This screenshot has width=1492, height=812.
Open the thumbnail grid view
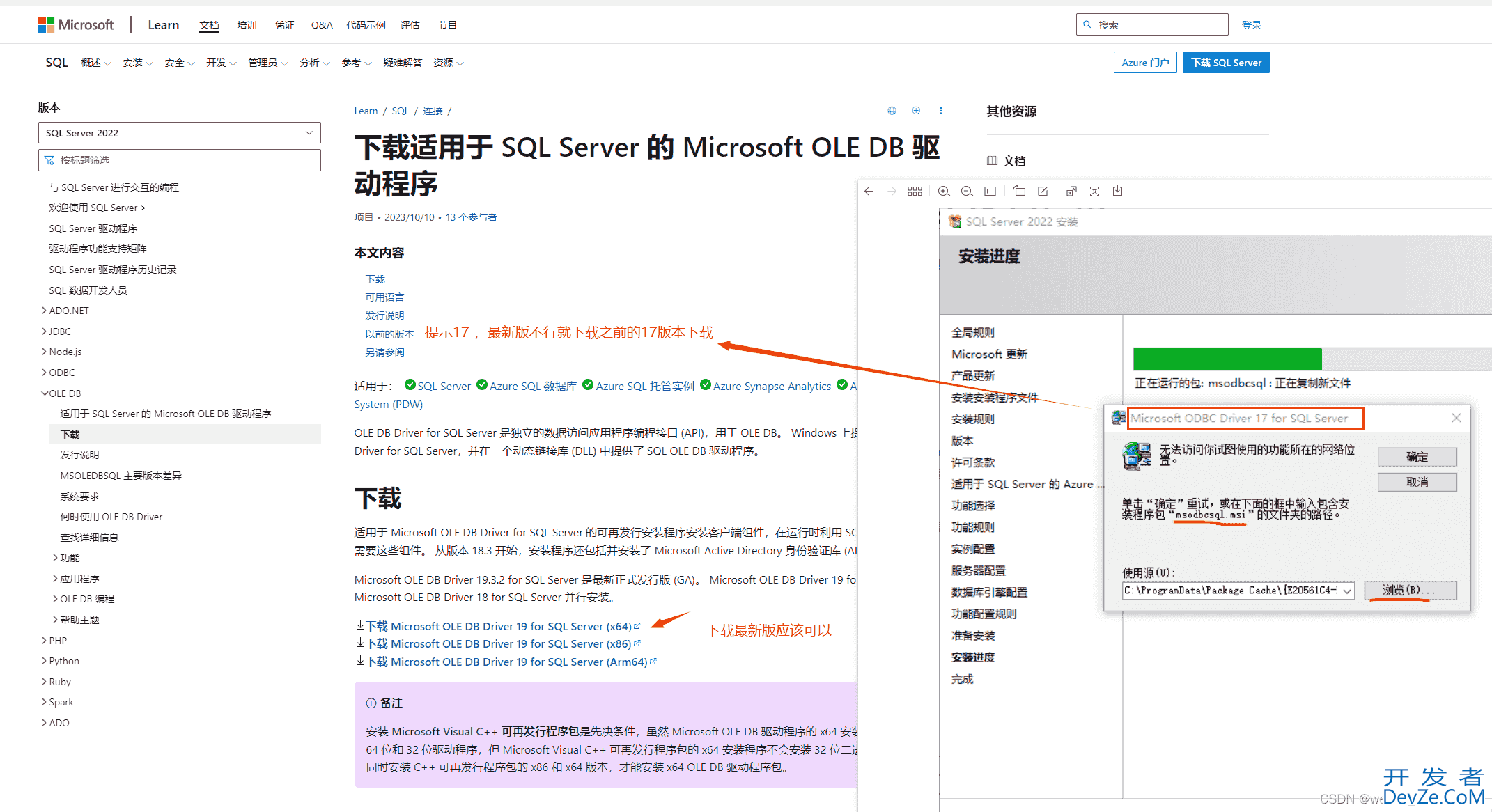[915, 192]
